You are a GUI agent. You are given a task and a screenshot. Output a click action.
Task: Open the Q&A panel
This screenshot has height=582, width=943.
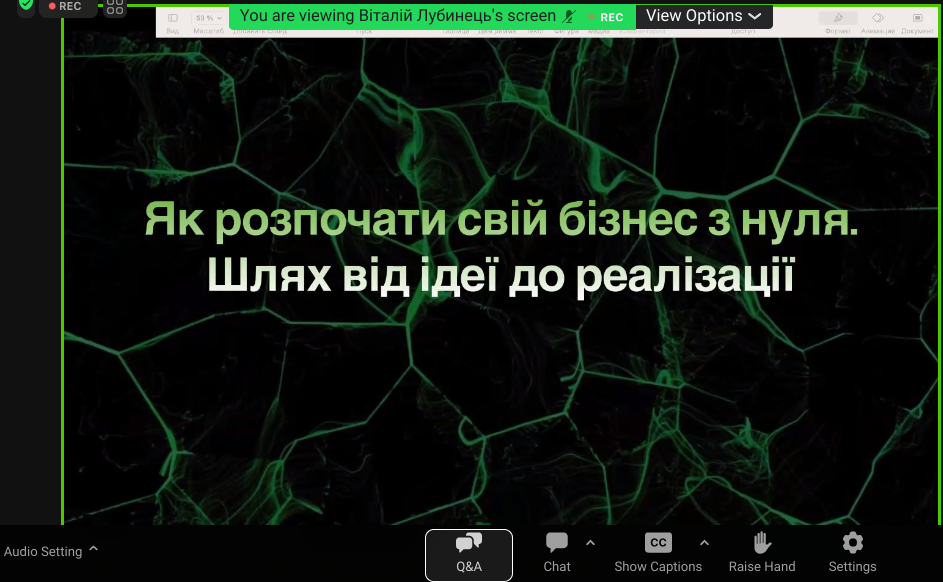[x=468, y=554]
